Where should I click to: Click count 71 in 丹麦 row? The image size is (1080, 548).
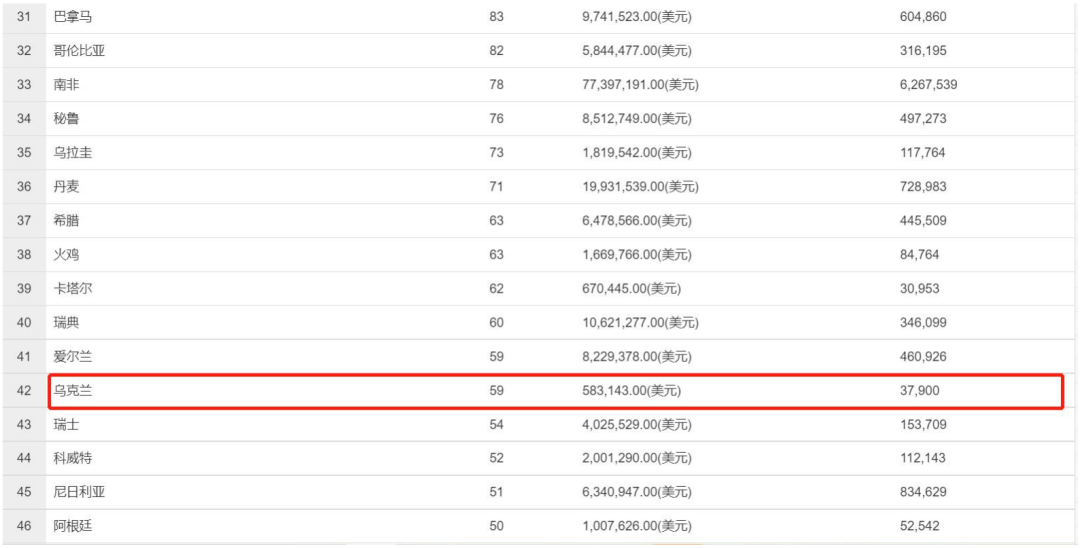pos(497,187)
